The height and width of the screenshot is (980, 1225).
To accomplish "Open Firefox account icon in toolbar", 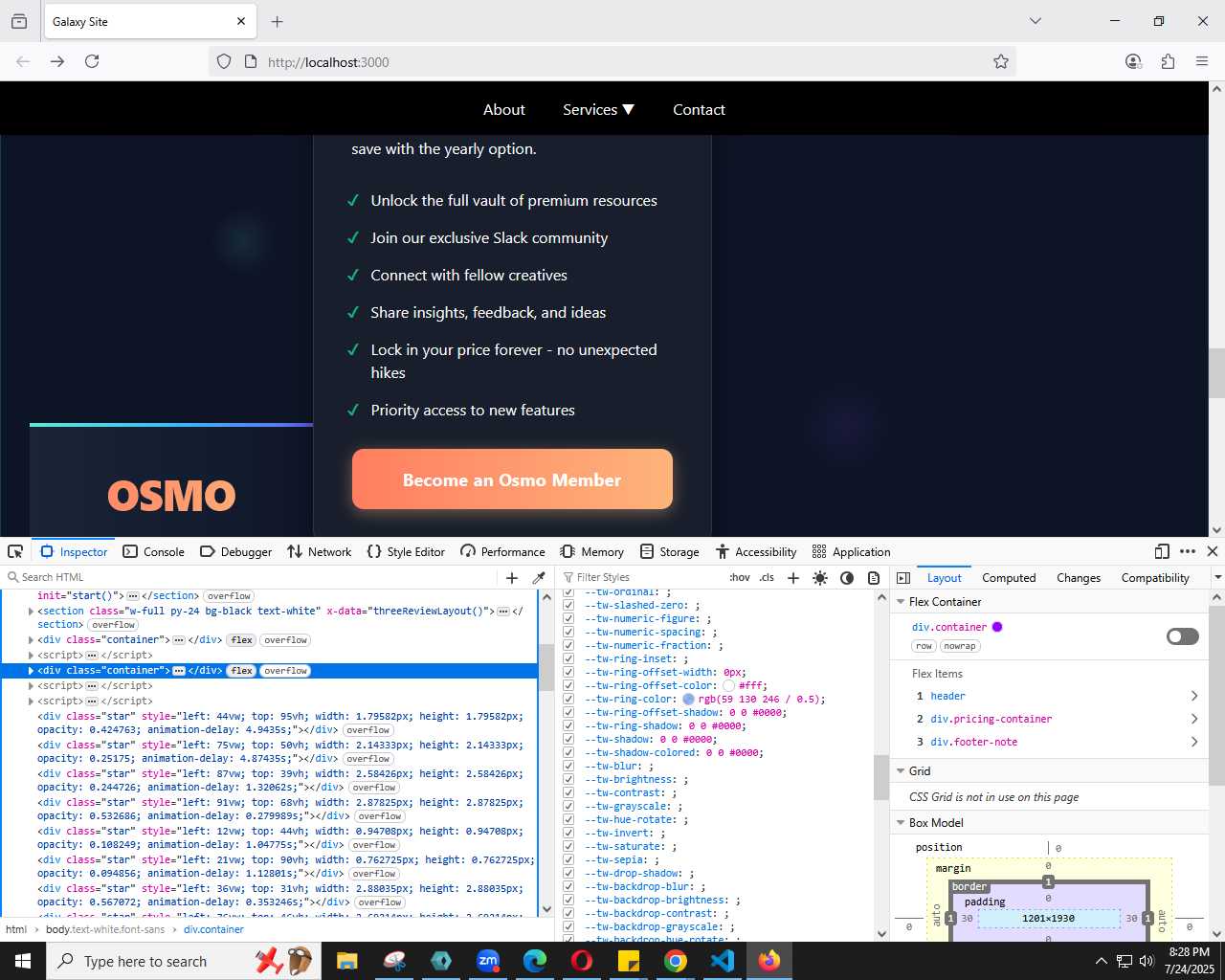I will pos(1133,61).
